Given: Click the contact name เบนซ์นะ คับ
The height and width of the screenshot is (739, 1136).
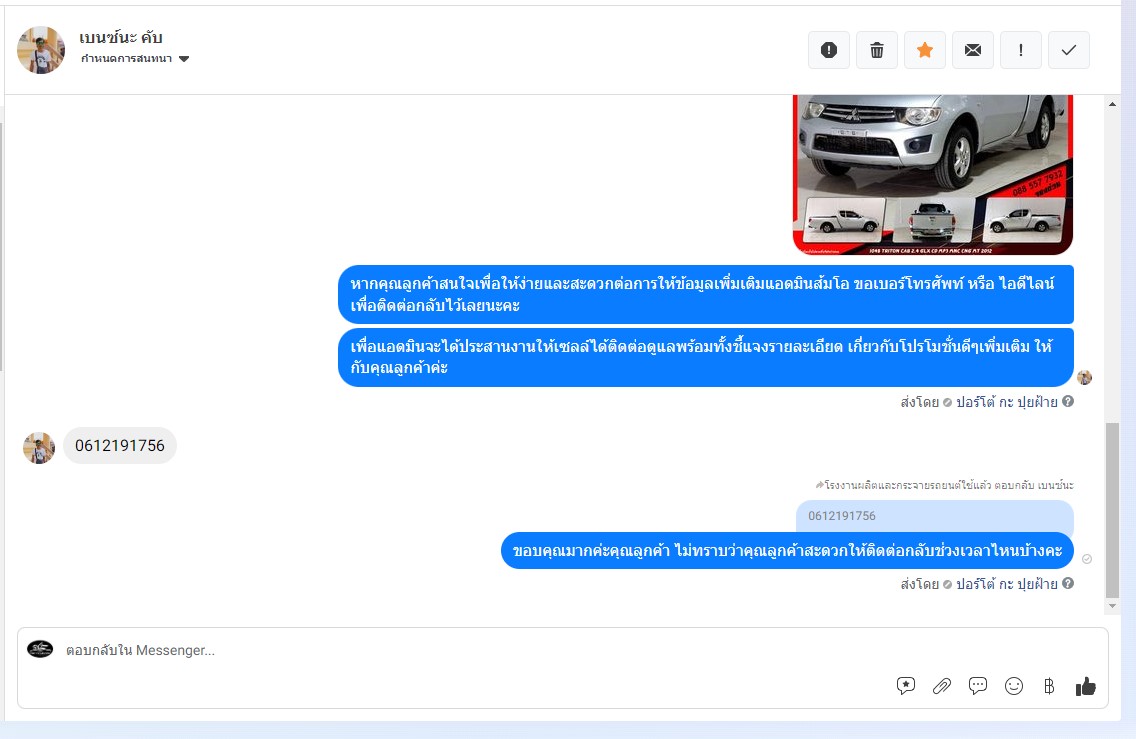Looking at the screenshot, I should point(120,38).
